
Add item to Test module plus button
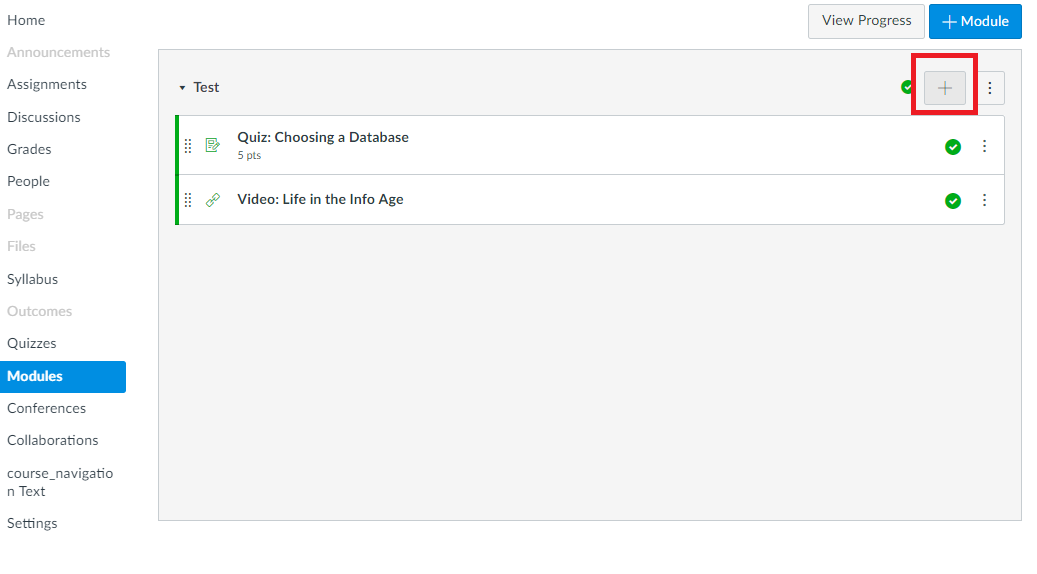(944, 88)
